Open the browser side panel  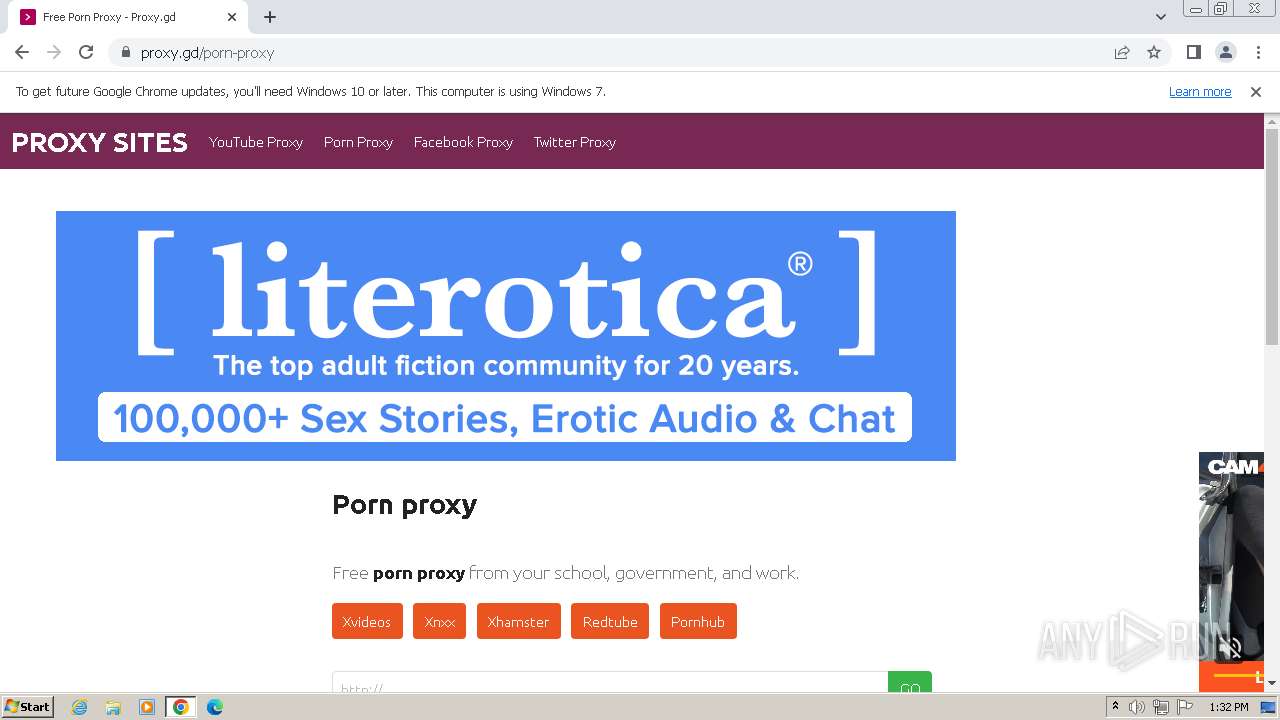point(1193,52)
